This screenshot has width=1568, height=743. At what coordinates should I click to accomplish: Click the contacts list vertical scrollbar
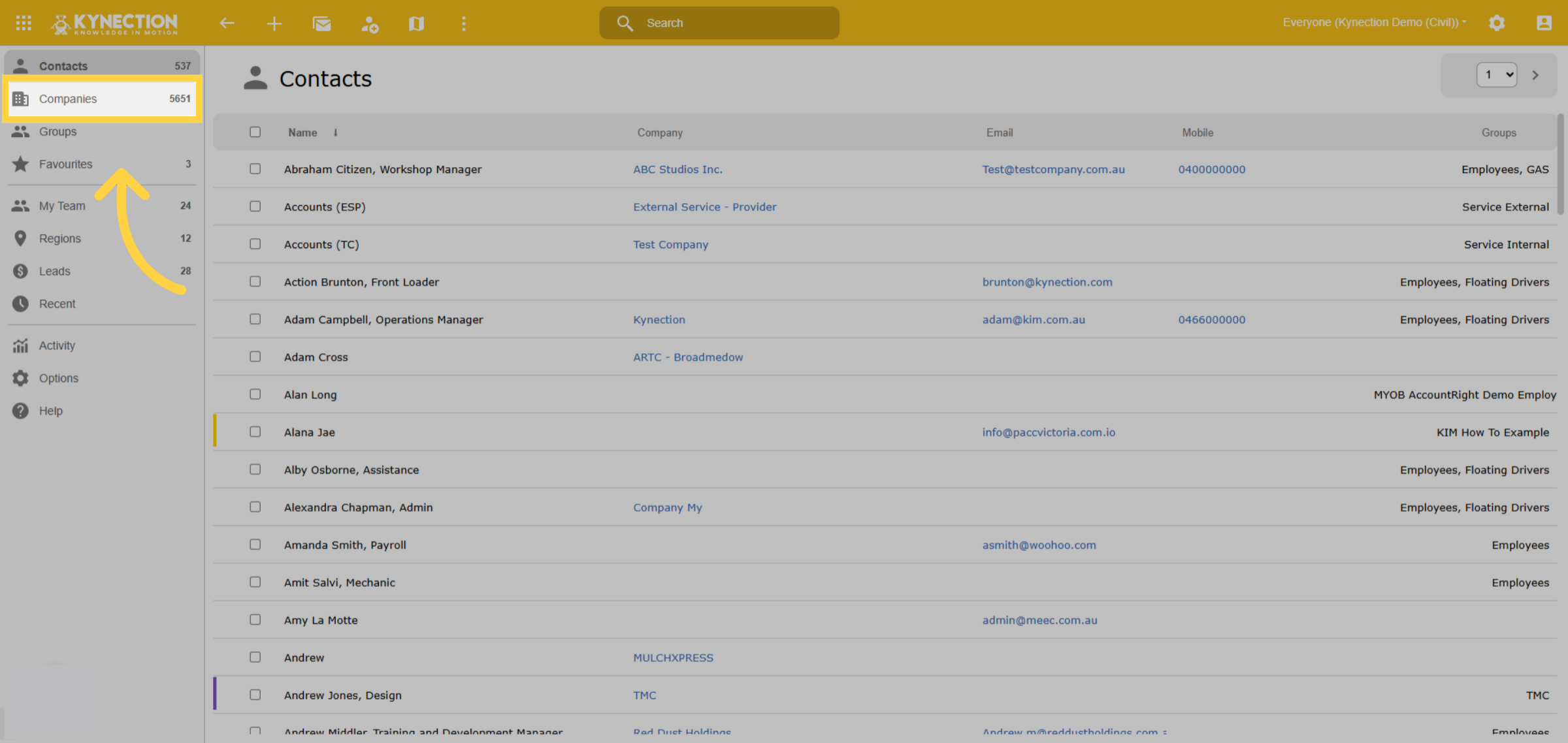(x=1560, y=165)
